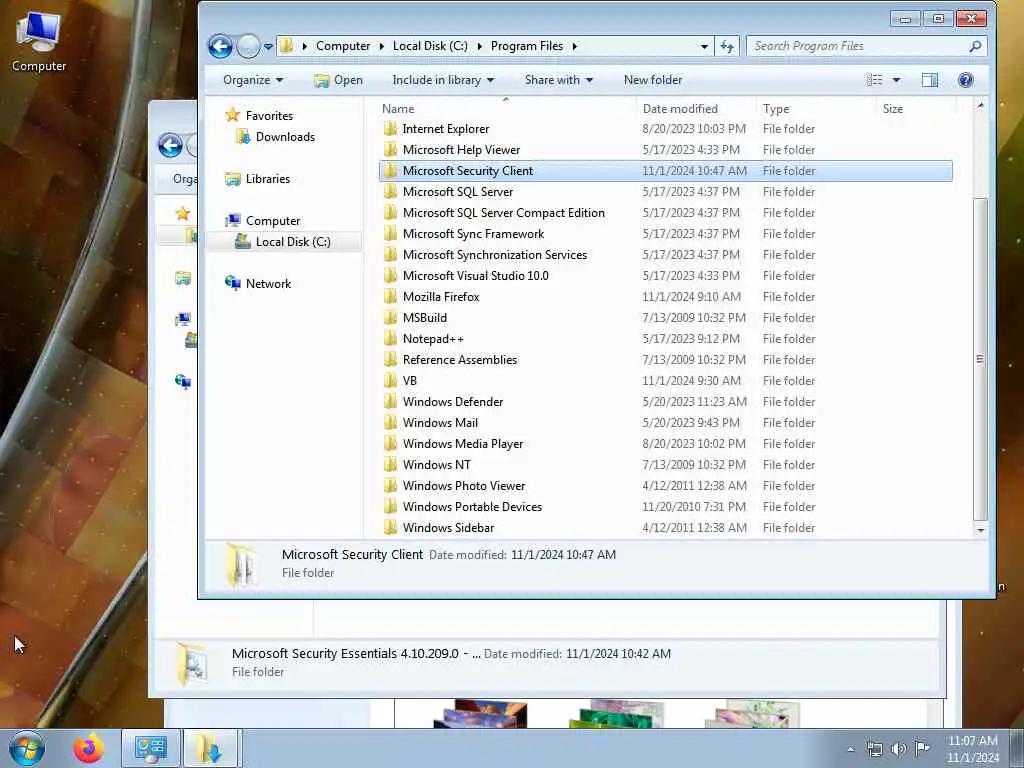1024x768 pixels.
Task: Select the Microsoft SQL Server folder icon
Action: click(391, 191)
